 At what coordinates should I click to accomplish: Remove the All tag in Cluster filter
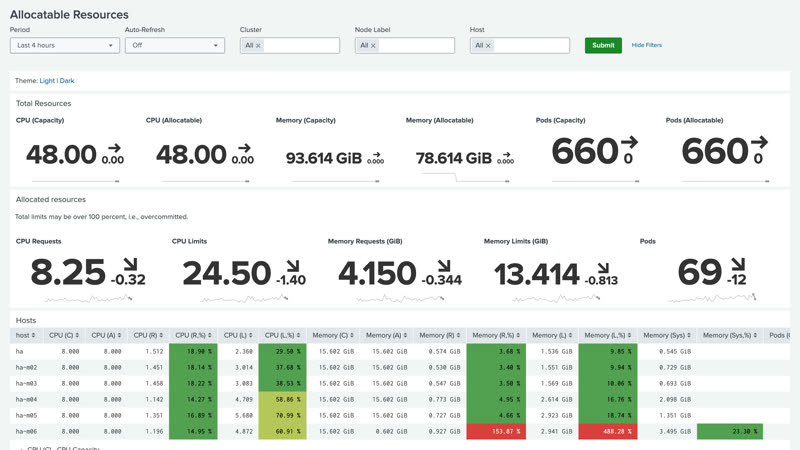pos(258,46)
